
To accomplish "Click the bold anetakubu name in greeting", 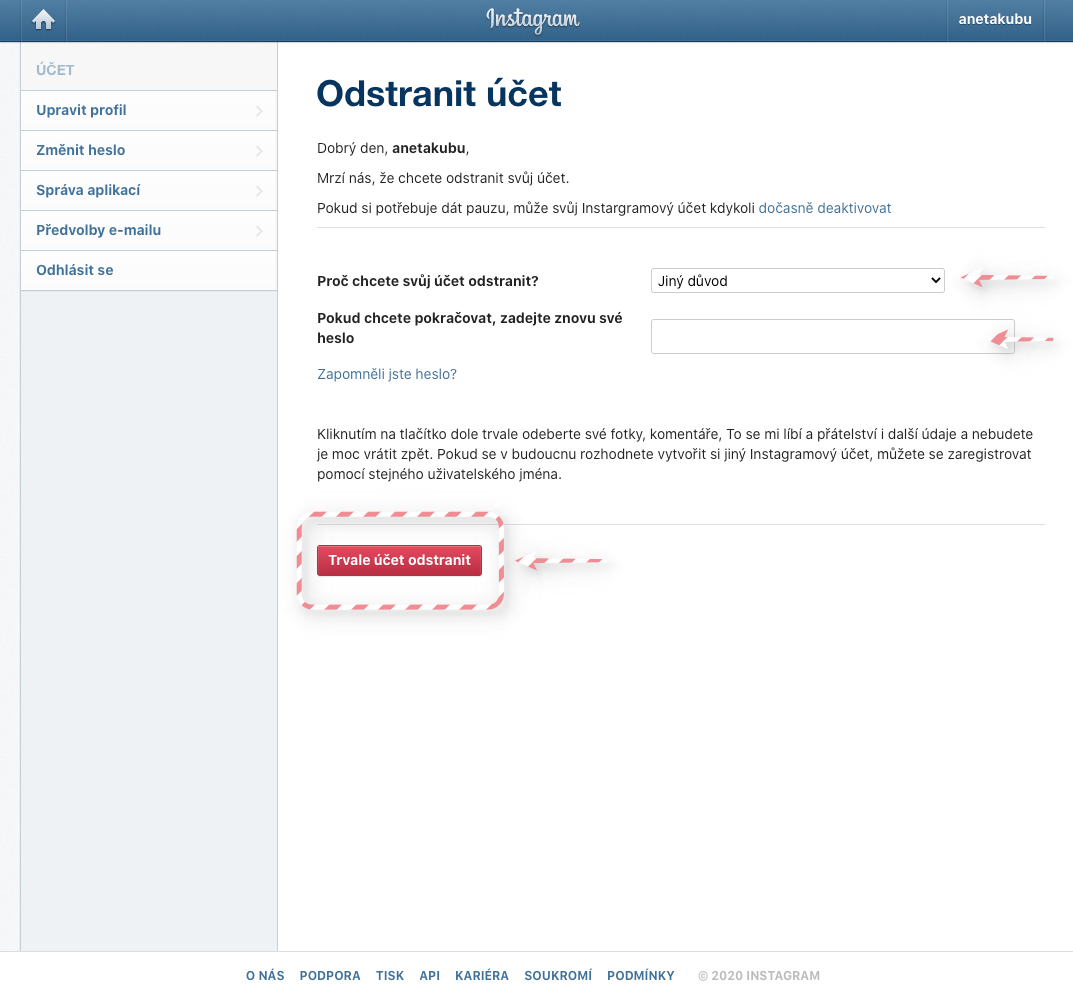I will point(428,149).
